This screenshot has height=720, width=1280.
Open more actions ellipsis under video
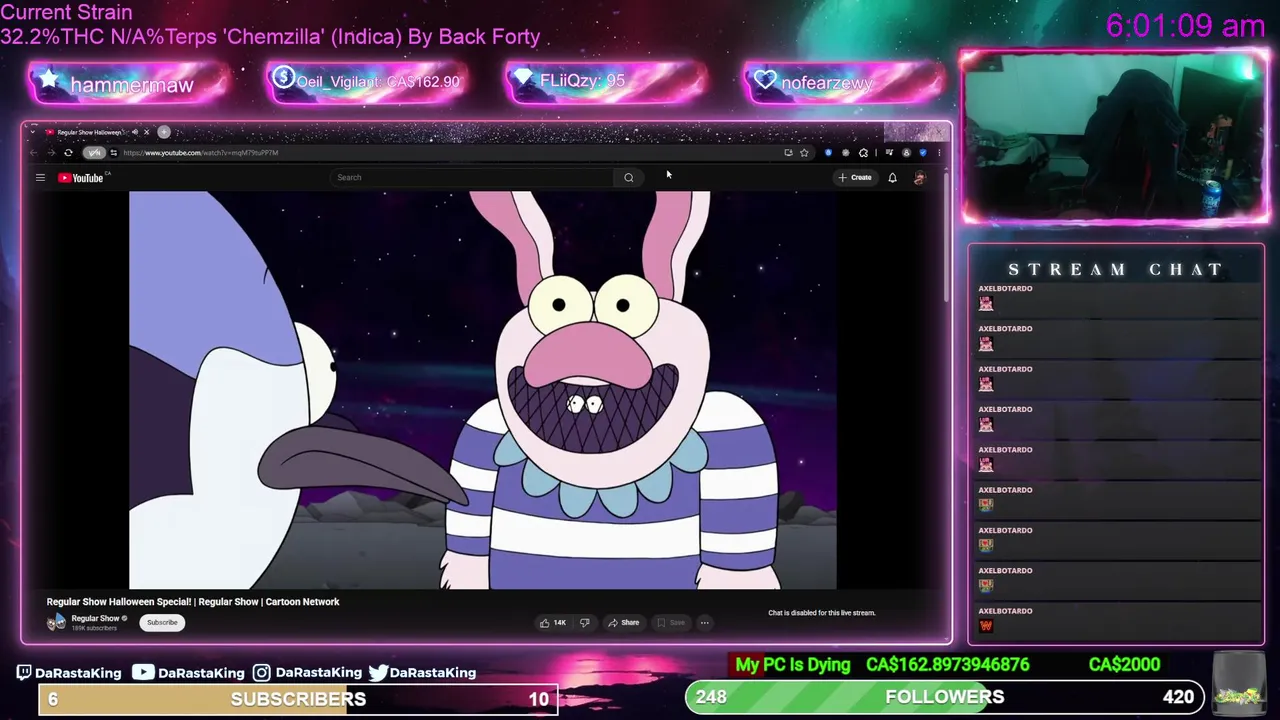click(x=704, y=623)
